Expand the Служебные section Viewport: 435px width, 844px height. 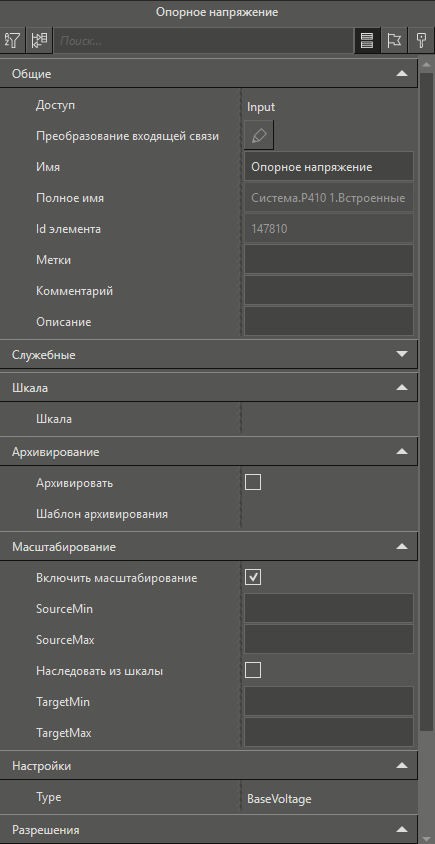point(402,354)
